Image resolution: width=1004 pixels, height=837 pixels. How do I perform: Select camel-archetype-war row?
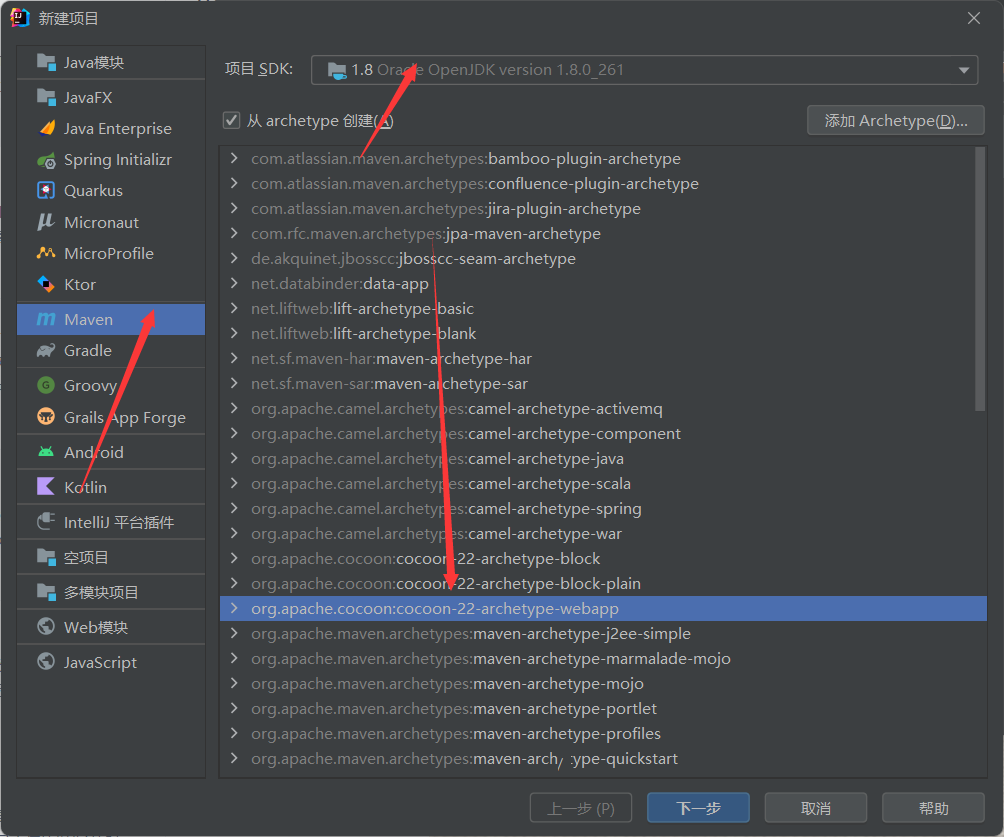coord(603,533)
